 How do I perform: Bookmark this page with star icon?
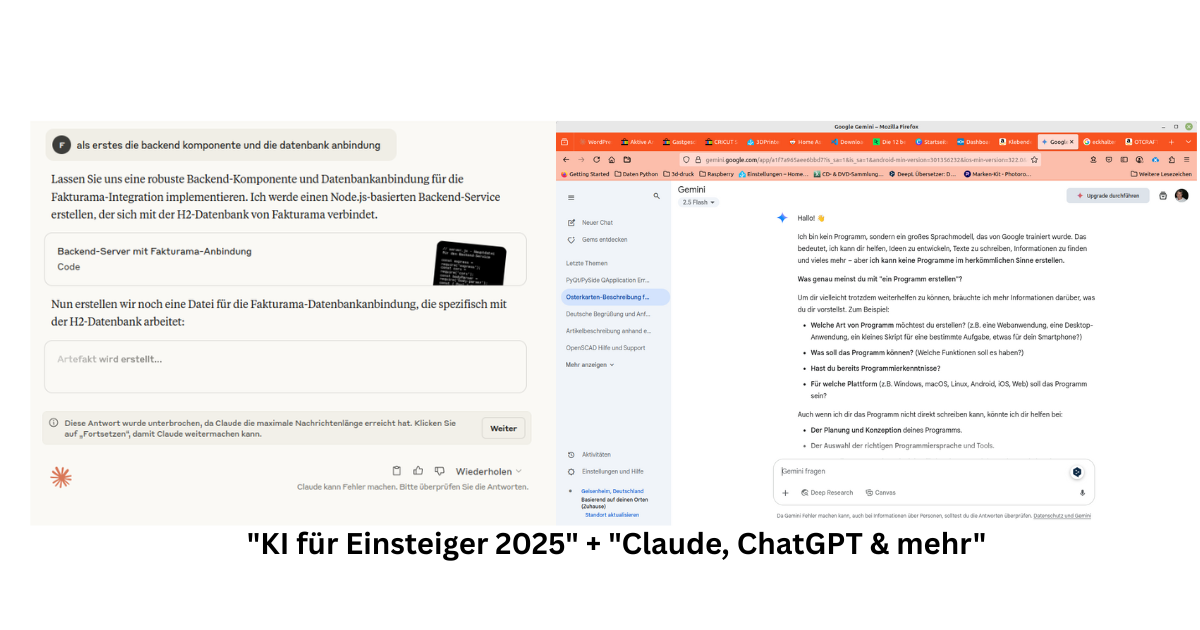point(1034,159)
